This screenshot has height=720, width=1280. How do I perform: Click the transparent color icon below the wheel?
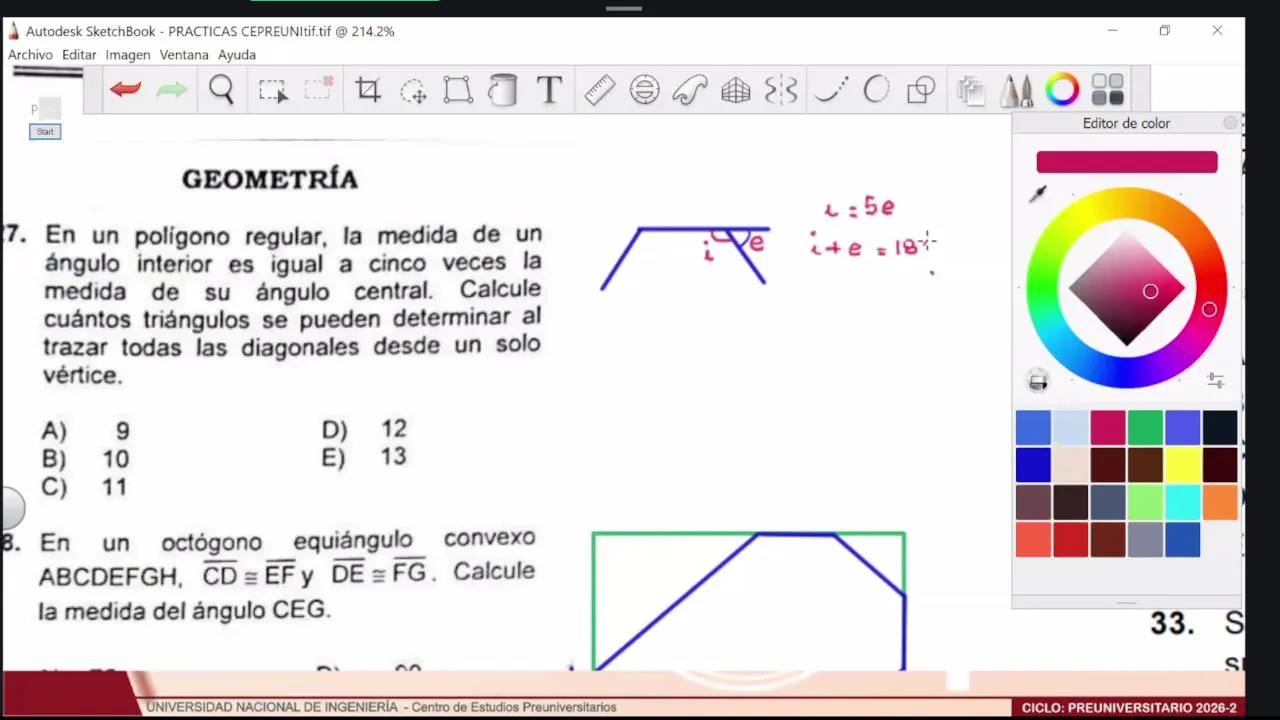click(x=1038, y=381)
